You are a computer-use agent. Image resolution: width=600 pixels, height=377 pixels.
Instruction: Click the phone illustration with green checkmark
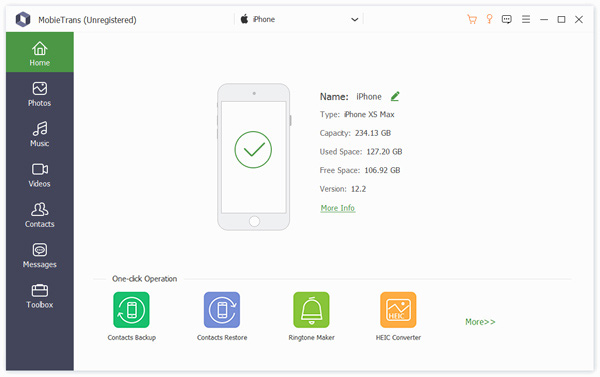[x=253, y=157]
